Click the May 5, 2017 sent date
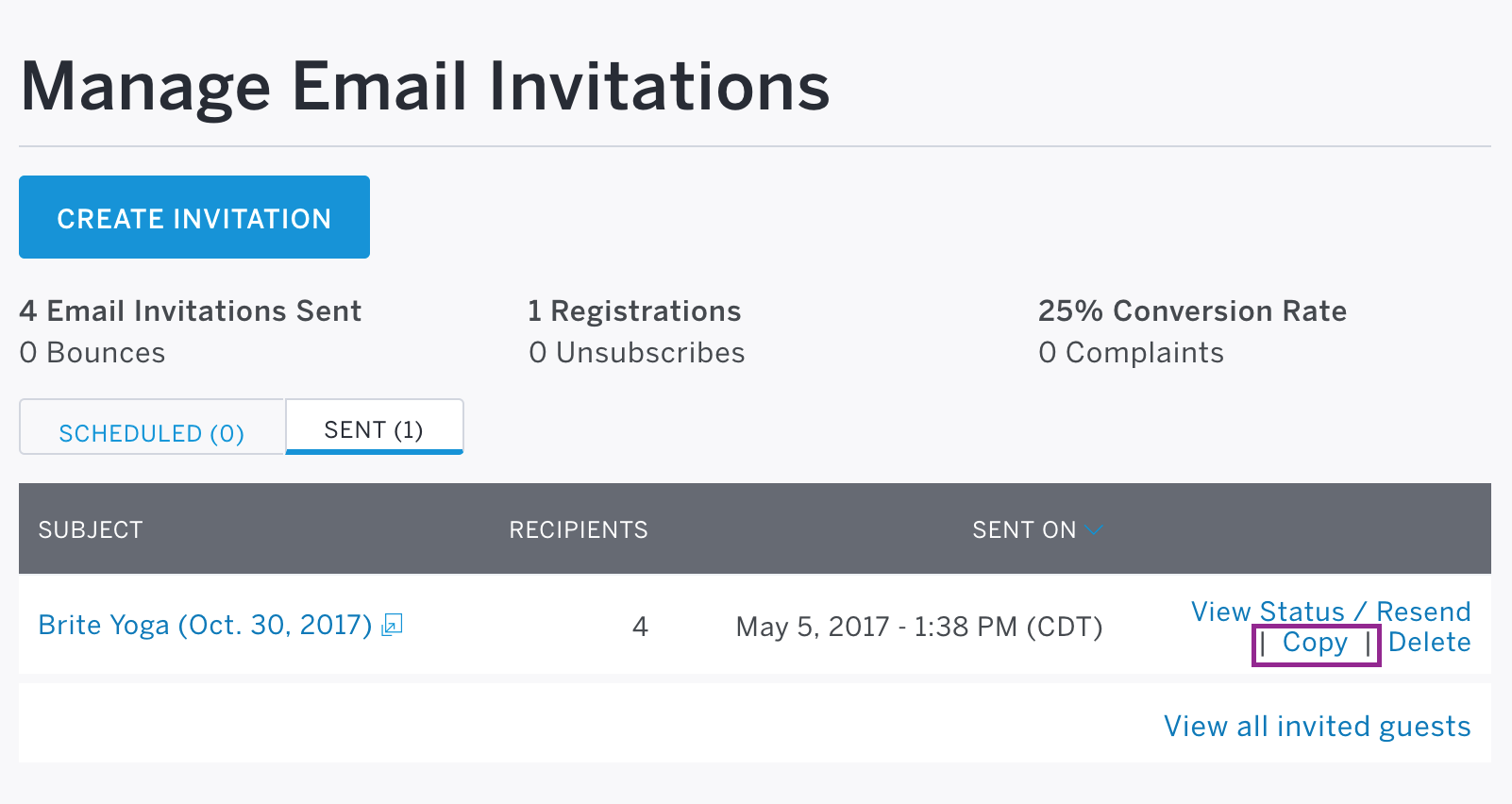Image resolution: width=1512 pixels, height=804 pixels. coord(919,627)
